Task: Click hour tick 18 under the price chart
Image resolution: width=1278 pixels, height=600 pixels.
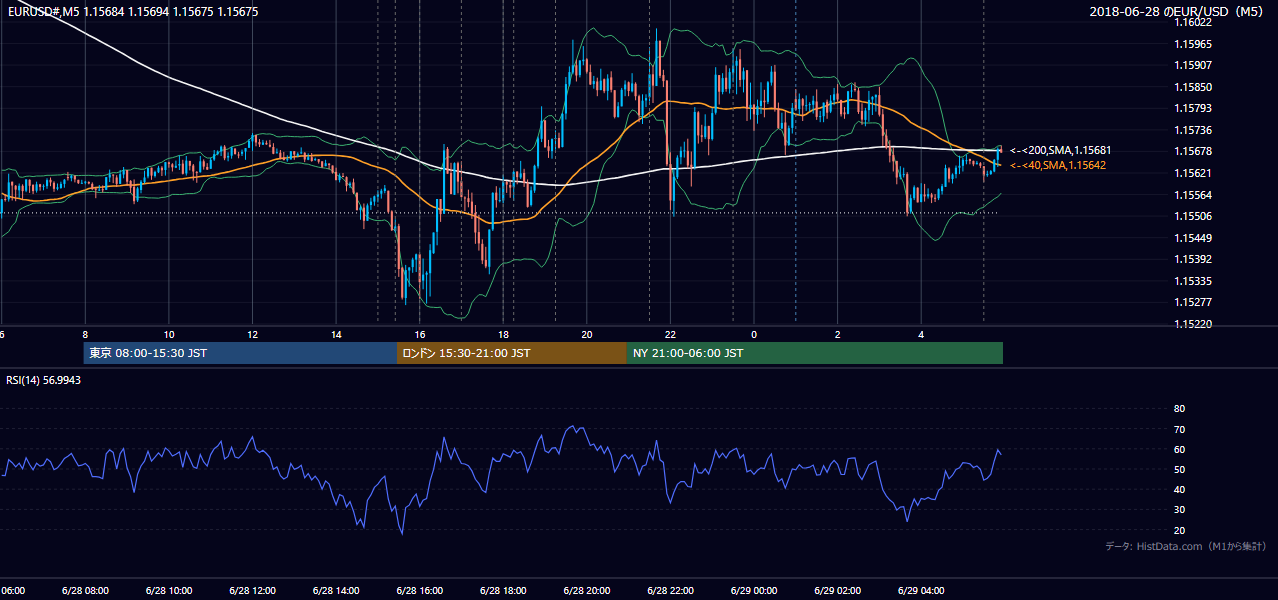Action: click(503, 334)
